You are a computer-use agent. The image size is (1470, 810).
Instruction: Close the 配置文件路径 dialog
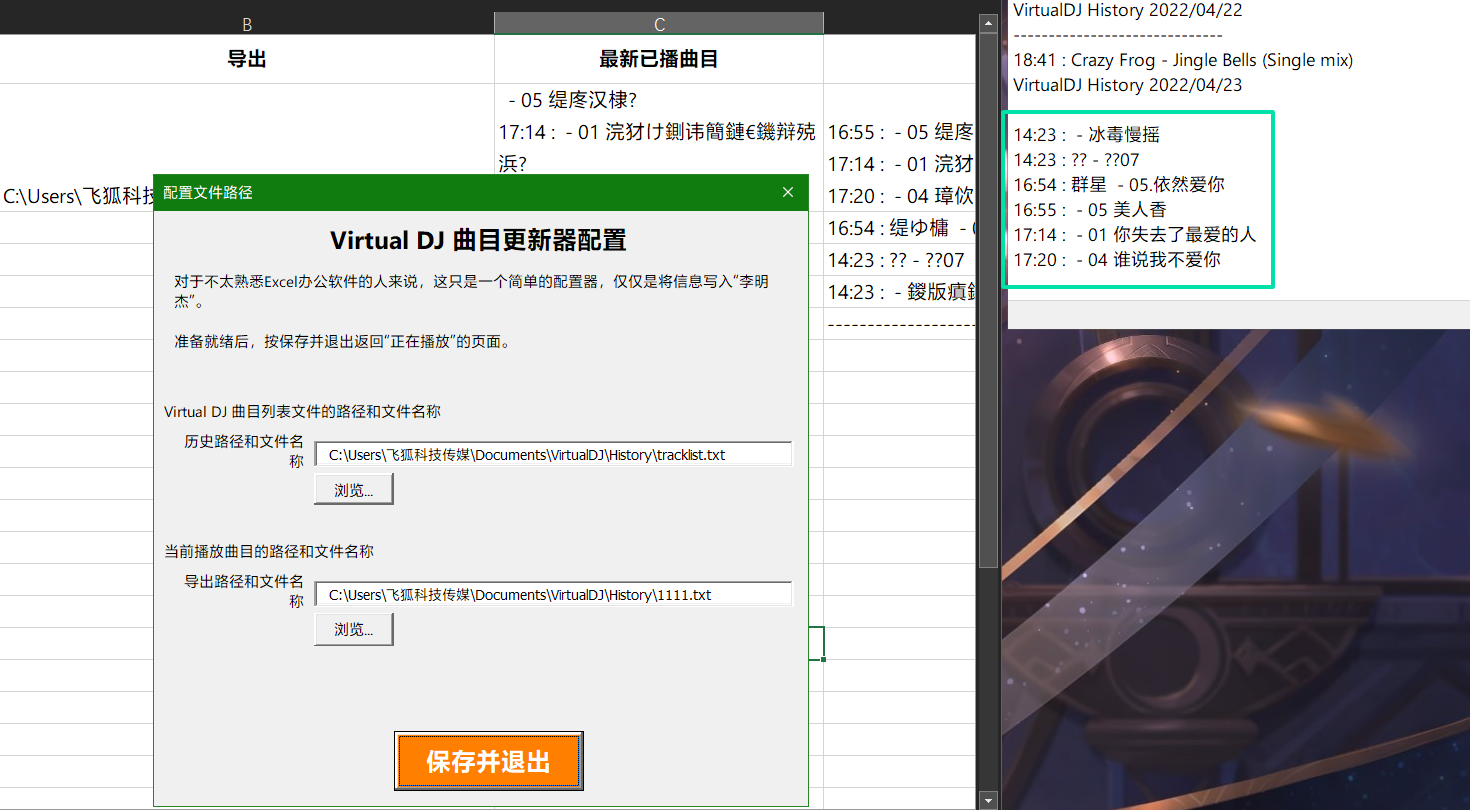click(788, 192)
